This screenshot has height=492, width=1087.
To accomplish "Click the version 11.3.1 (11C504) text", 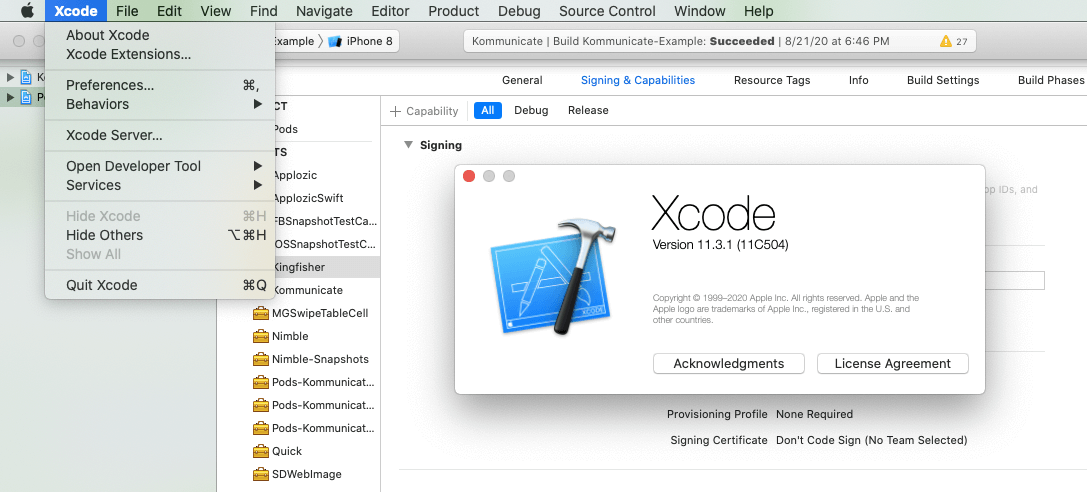I will [x=720, y=245].
